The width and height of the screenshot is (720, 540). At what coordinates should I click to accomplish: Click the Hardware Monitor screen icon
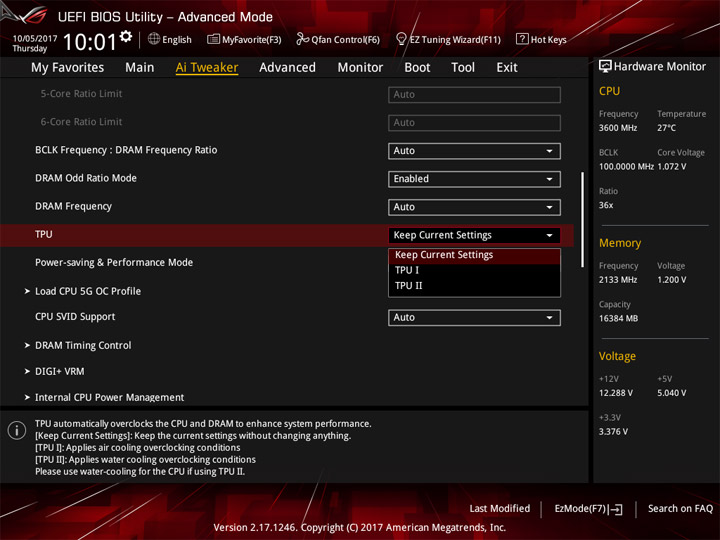coord(605,66)
